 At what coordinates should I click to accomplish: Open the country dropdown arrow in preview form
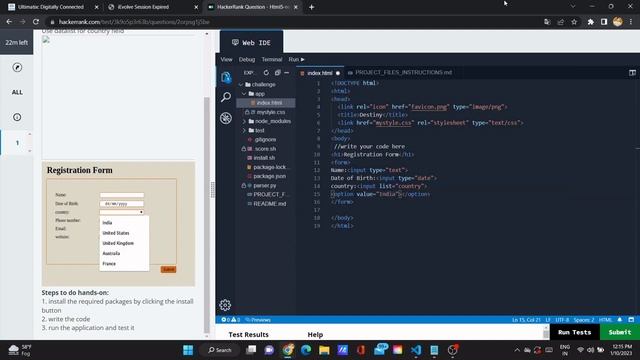click(141, 212)
